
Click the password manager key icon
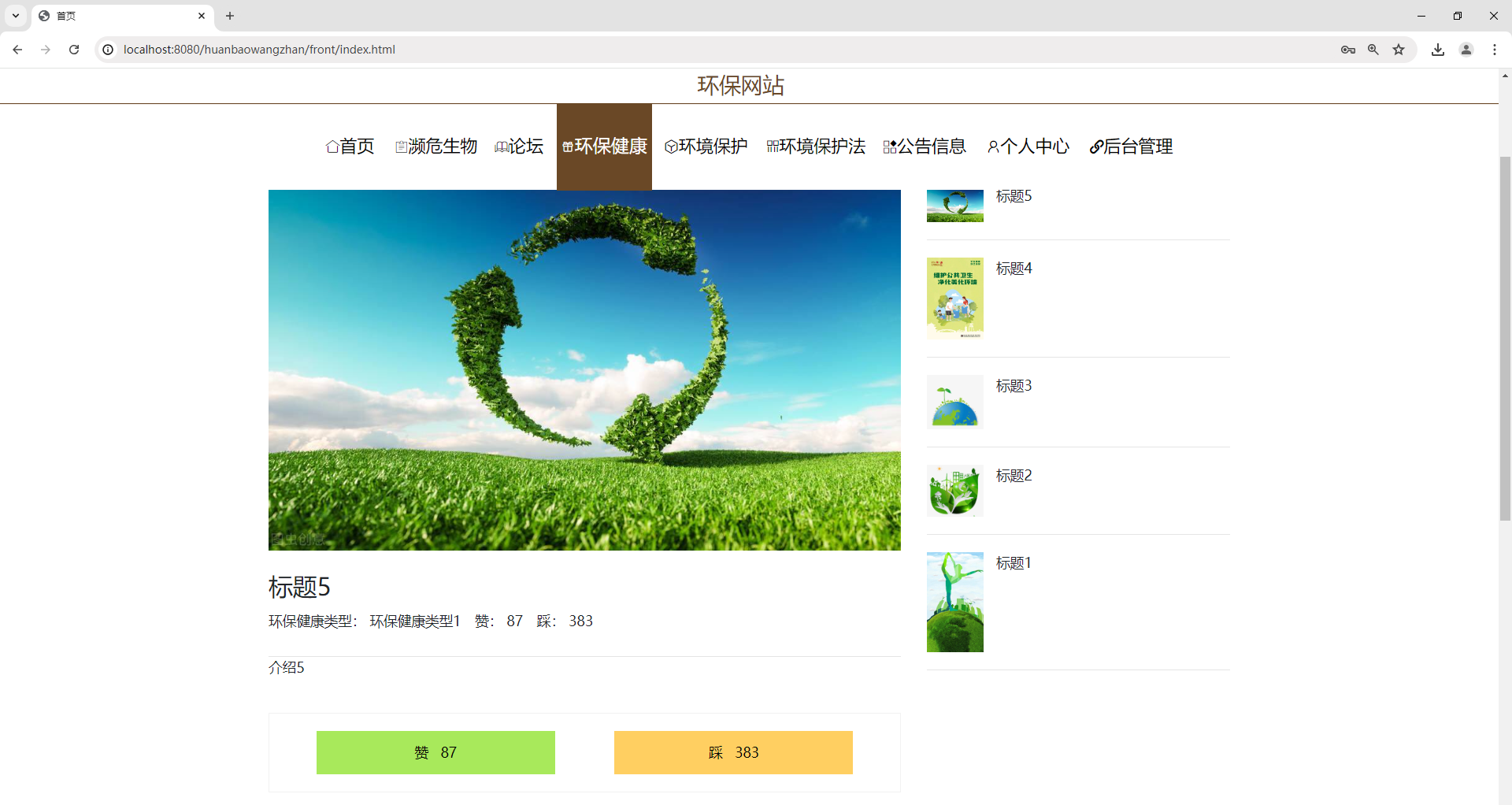coord(1348,49)
